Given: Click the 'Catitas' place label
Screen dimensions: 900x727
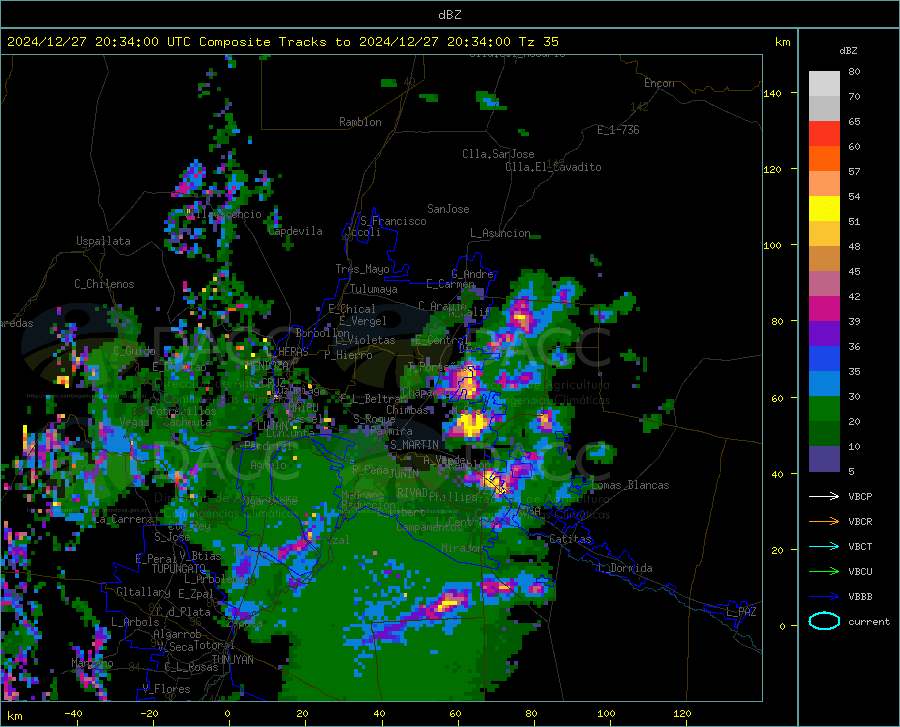Looking at the screenshot, I should 570,539.
